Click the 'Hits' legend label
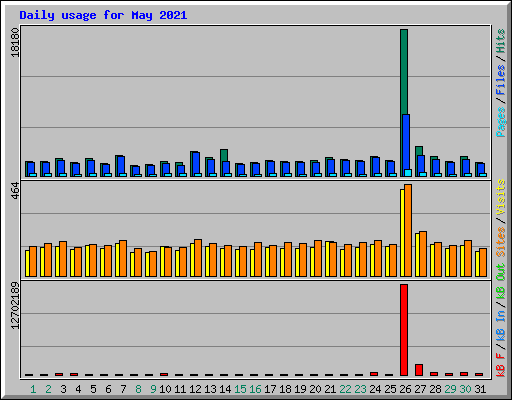Viewport: 512px width, 400px height. point(501,41)
